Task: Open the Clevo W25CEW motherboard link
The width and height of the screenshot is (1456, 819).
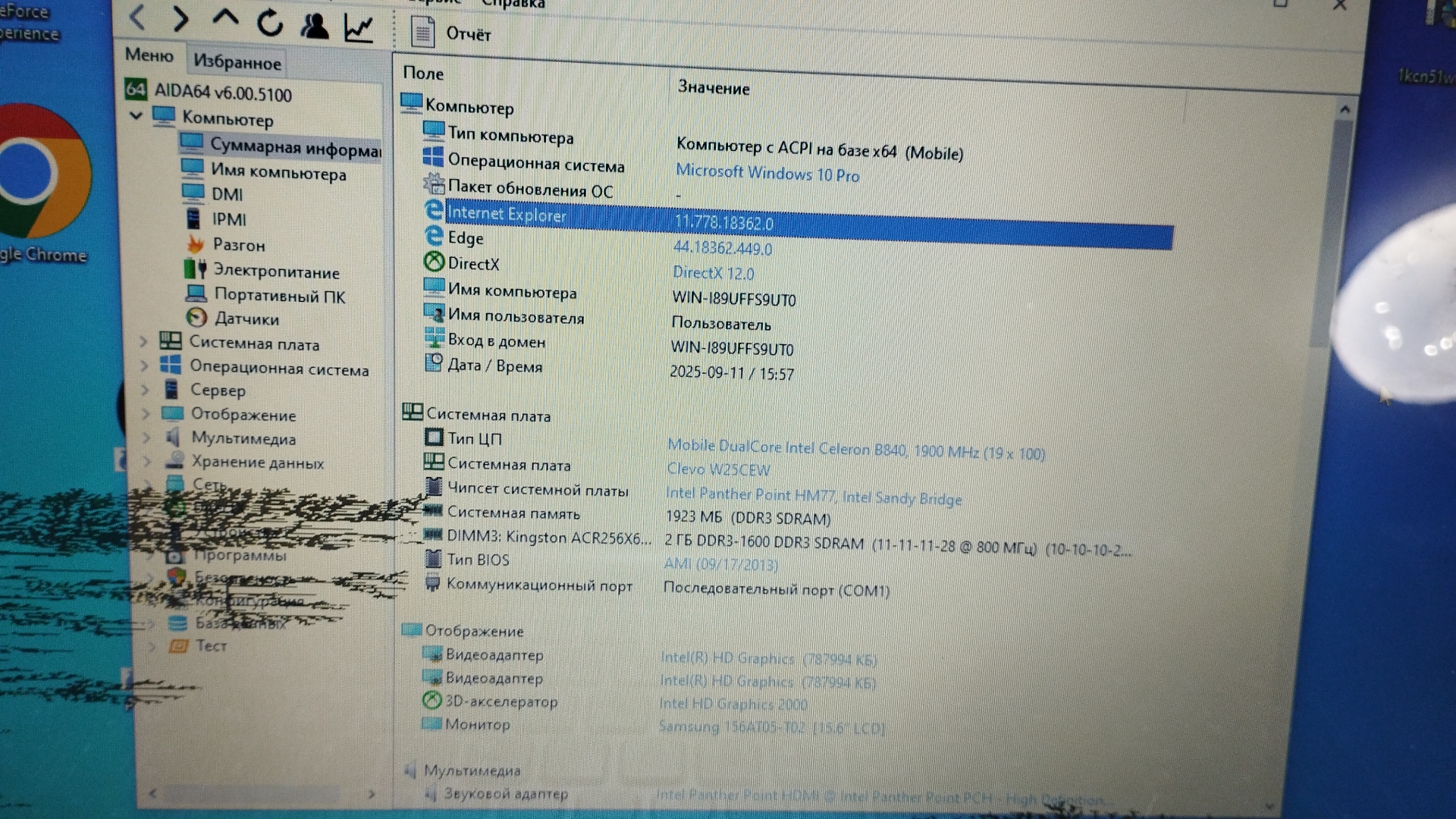Action: tap(718, 469)
